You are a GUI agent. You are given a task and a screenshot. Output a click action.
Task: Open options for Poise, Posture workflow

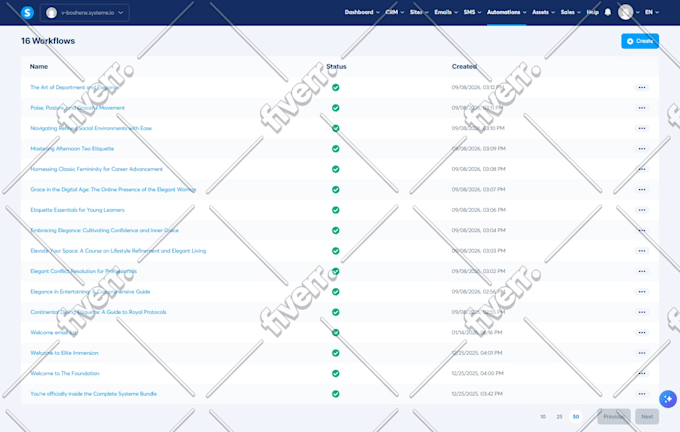point(642,108)
